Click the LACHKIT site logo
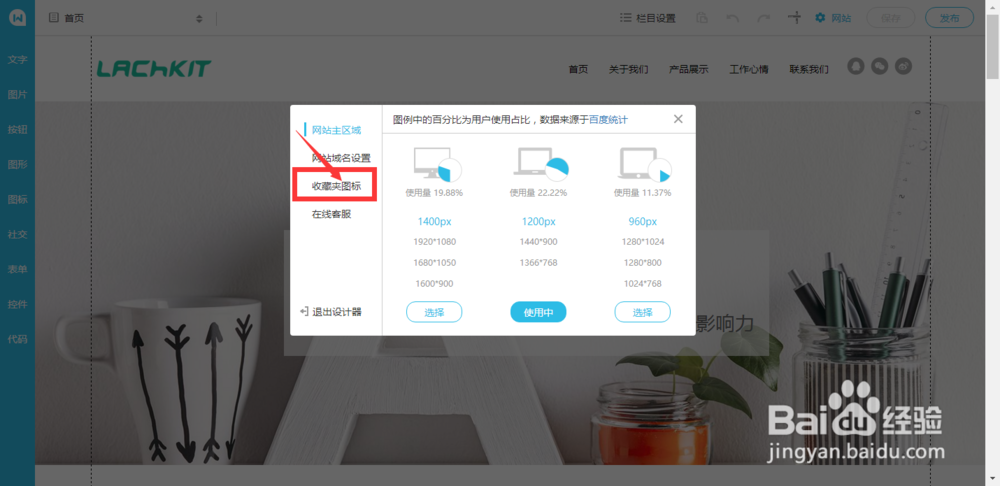The width and height of the screenshot is (1000, 486). pos(154,68)
